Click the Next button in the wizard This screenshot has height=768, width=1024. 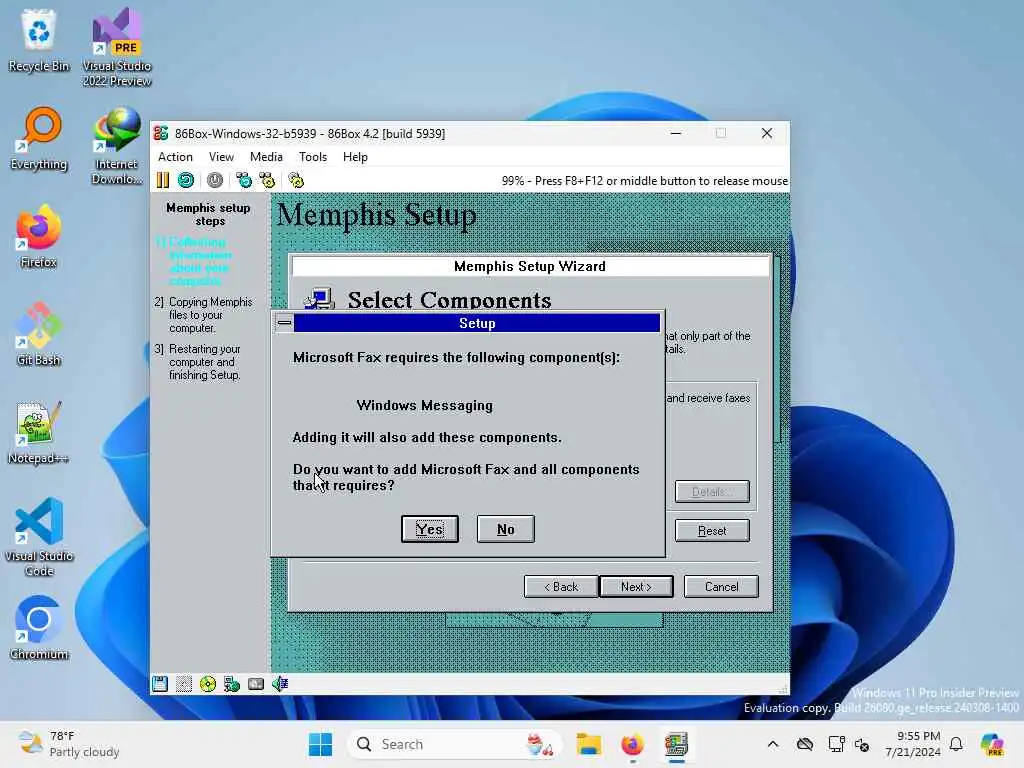click(636, 586)
